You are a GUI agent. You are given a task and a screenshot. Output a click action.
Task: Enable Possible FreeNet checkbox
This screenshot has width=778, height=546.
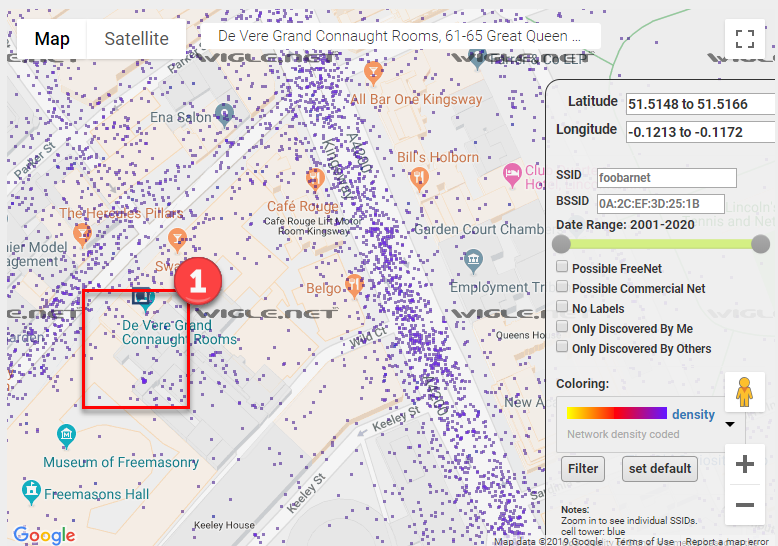(x=562, y=267)
